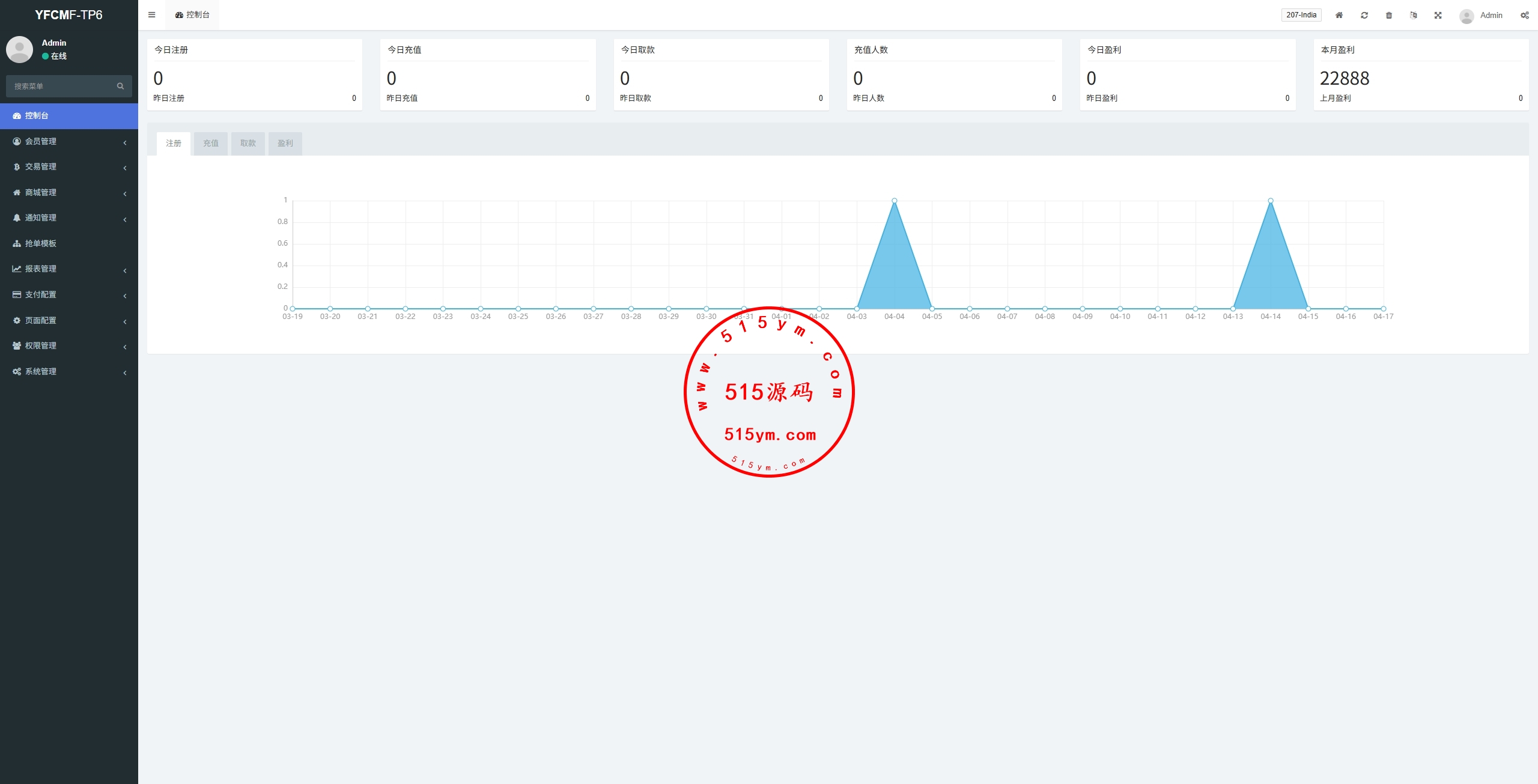
Task: Switch to the 盈利 chart tab
Action: click(x=285, y=144)
